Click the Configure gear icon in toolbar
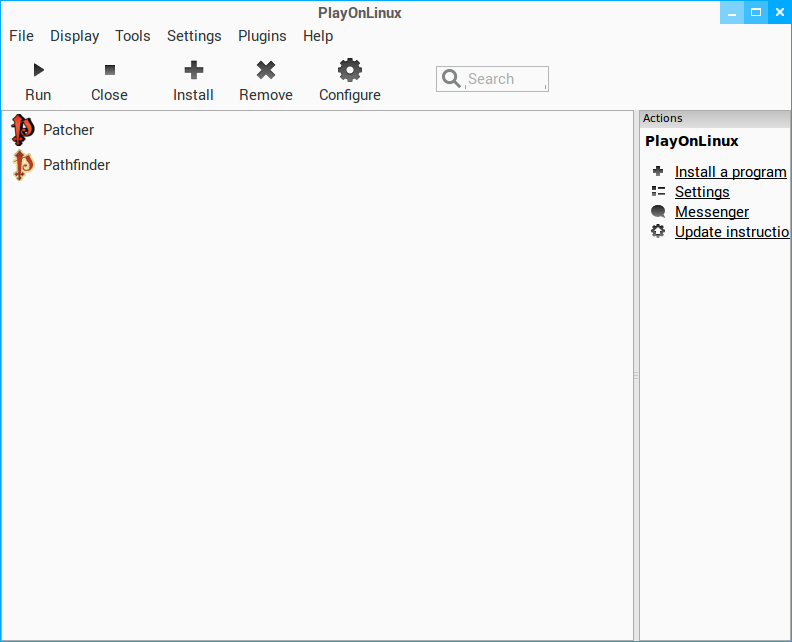 (350, 70)
